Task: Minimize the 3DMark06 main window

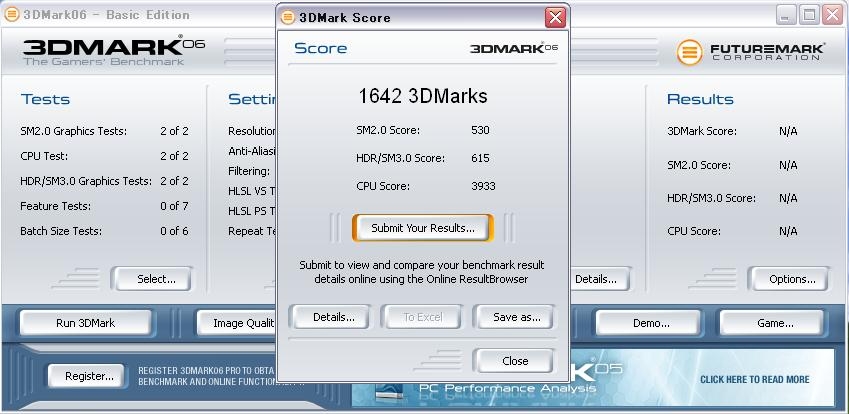Action: point(786,15)
